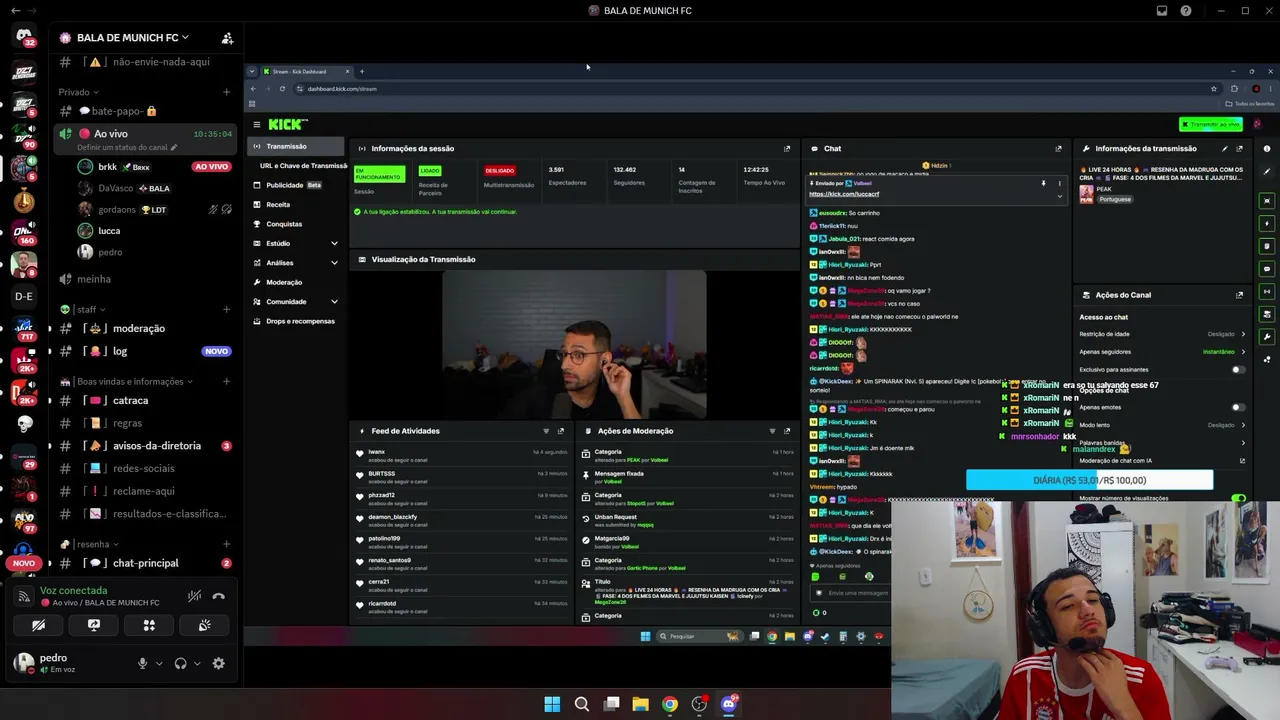This screenshot has height=720, width=1280.
Task: Filter the Feed de Atividades list
Action: click(x=546, y=431)
